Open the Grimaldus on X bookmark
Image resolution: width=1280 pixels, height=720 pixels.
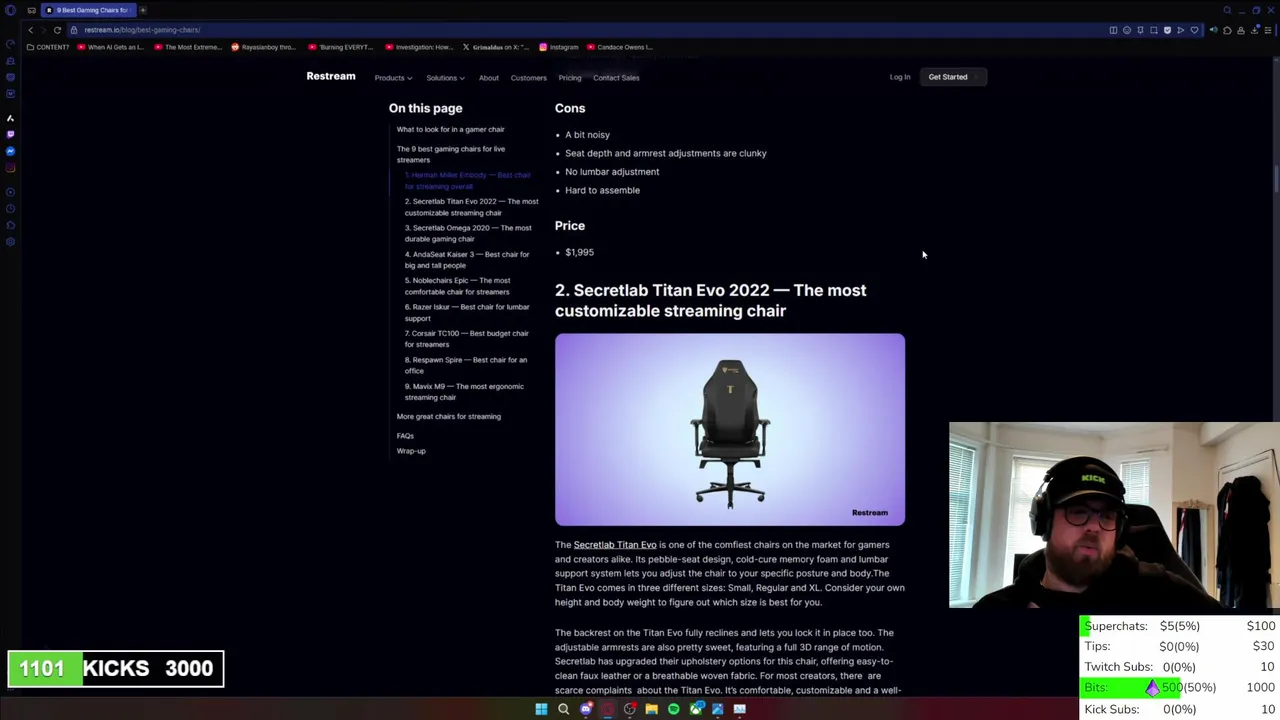(496, 47)
